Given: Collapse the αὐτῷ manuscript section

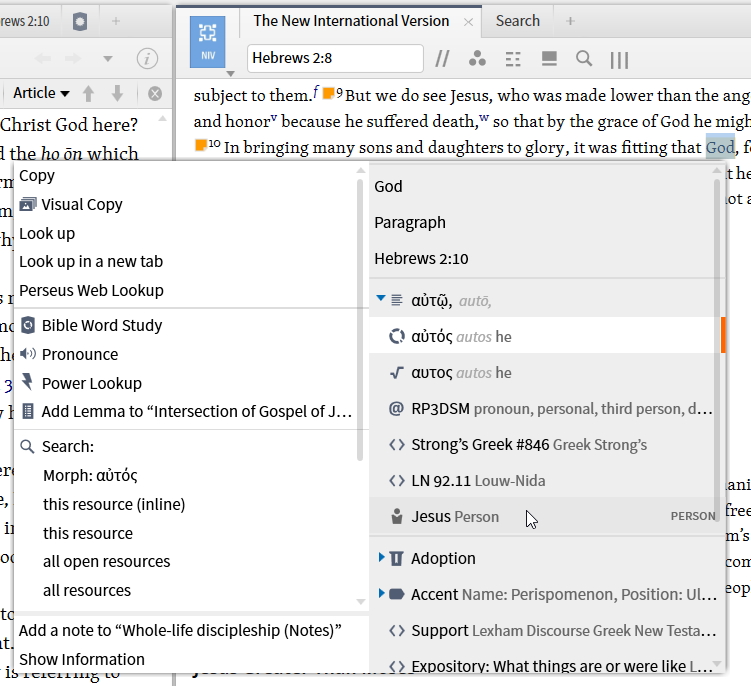Looking at the screenshot, I should tap(381, 299).
